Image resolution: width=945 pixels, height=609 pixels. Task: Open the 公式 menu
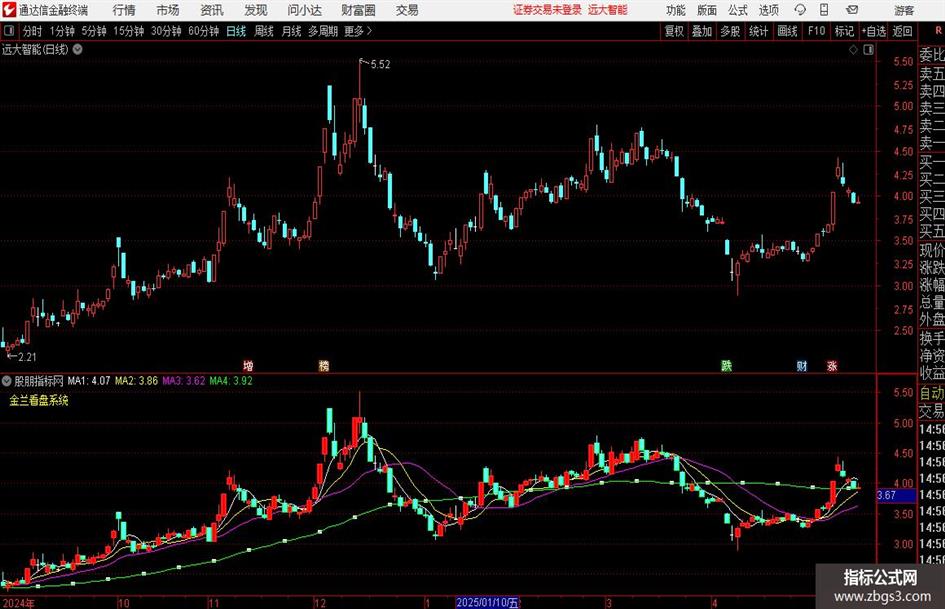737,10
